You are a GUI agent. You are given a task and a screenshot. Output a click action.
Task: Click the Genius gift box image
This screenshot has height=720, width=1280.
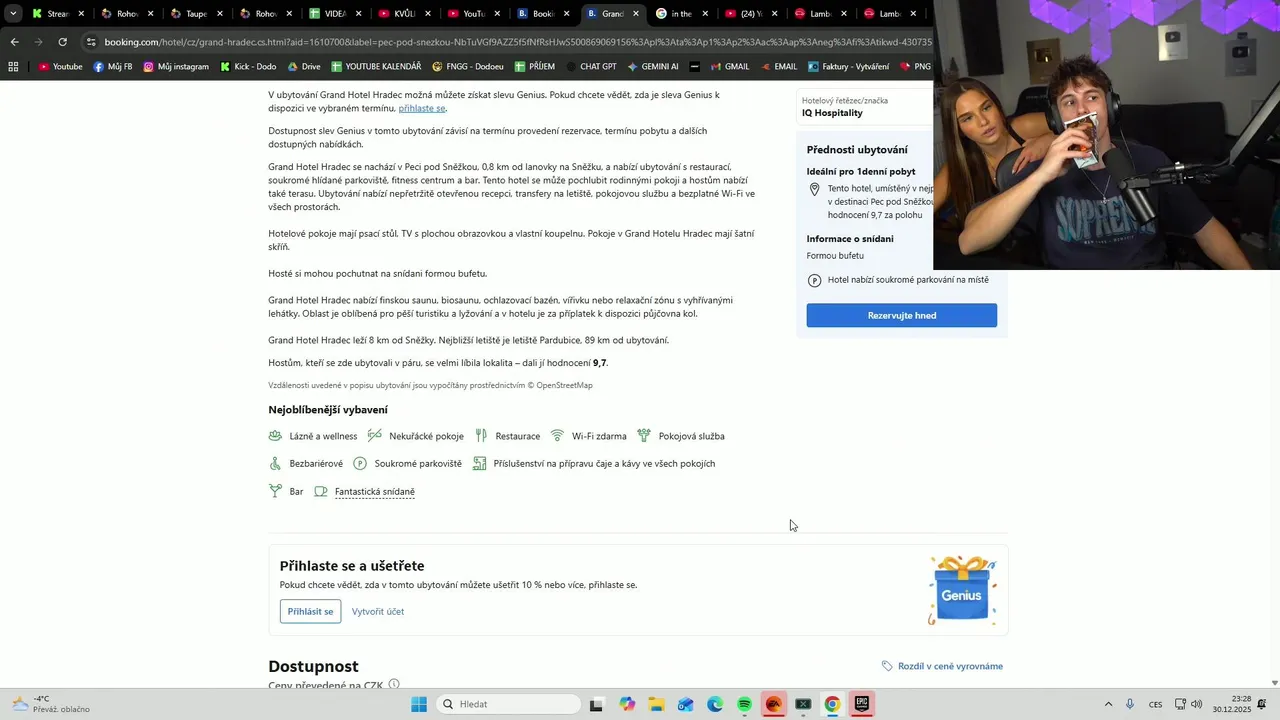tap(962, 591)
